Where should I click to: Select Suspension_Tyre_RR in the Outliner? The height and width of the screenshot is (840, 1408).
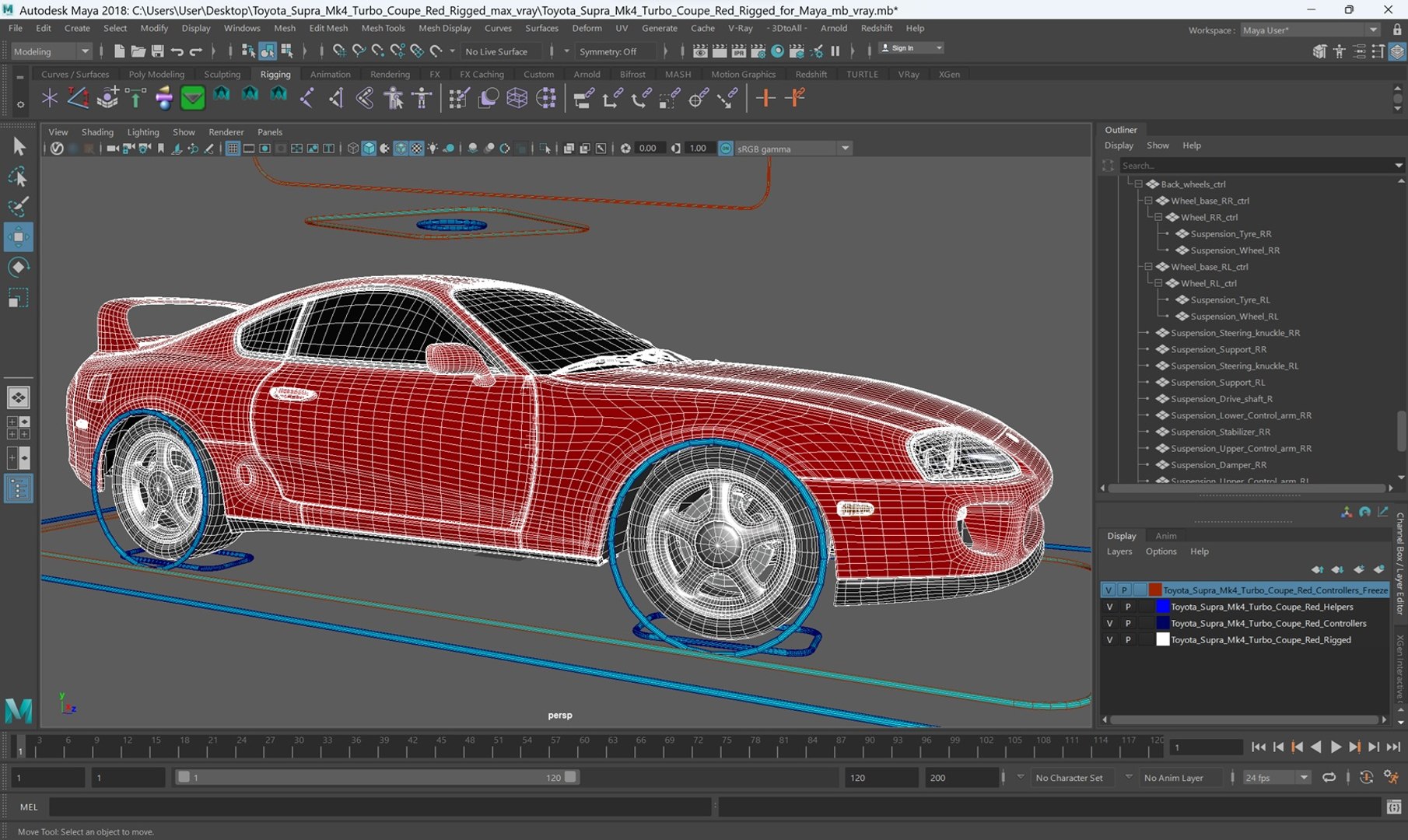coord(1231,234)
